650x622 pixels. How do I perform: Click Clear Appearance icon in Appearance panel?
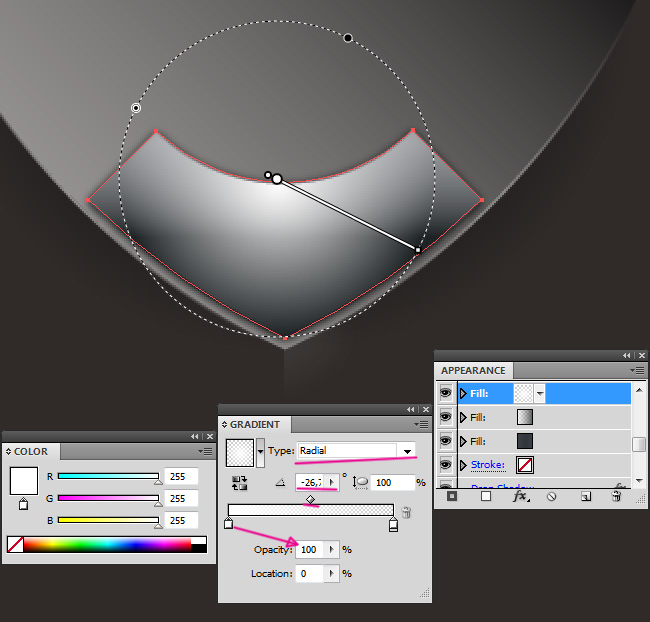pyautogui.click(x=551, y=496)
